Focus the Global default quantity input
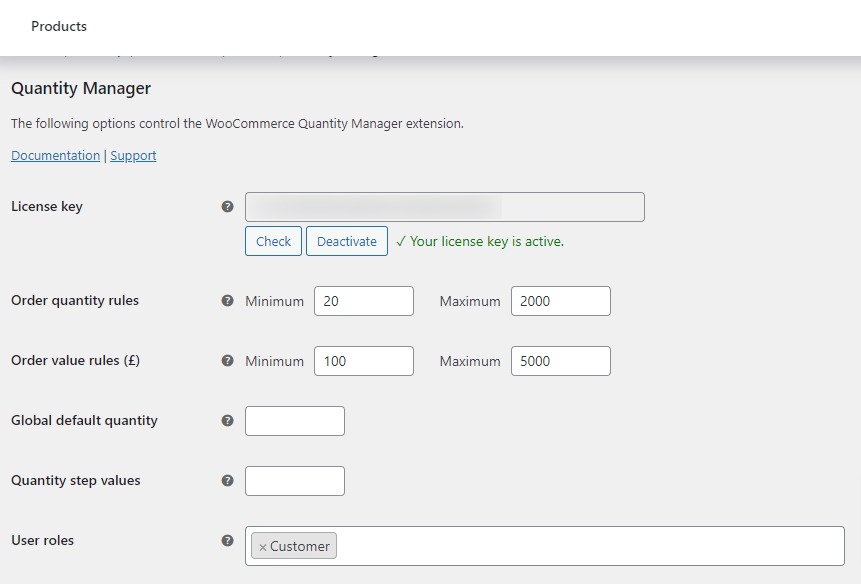The width and height of the screenshot is (861, 584). click(294, 420)
